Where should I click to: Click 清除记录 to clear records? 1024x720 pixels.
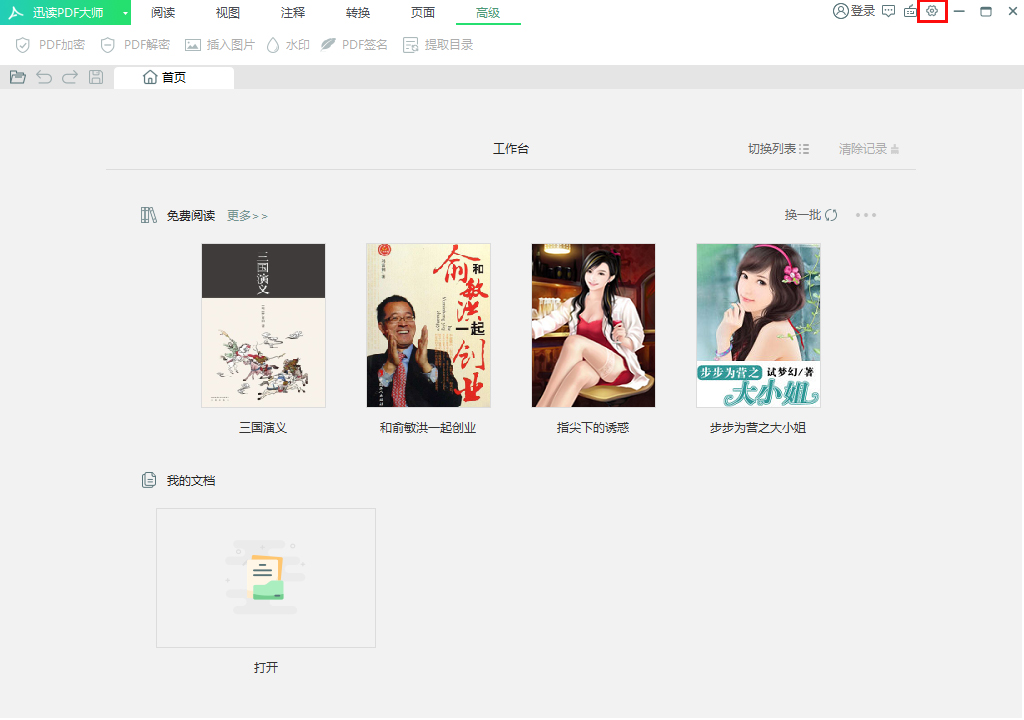[x=864, y=147]
